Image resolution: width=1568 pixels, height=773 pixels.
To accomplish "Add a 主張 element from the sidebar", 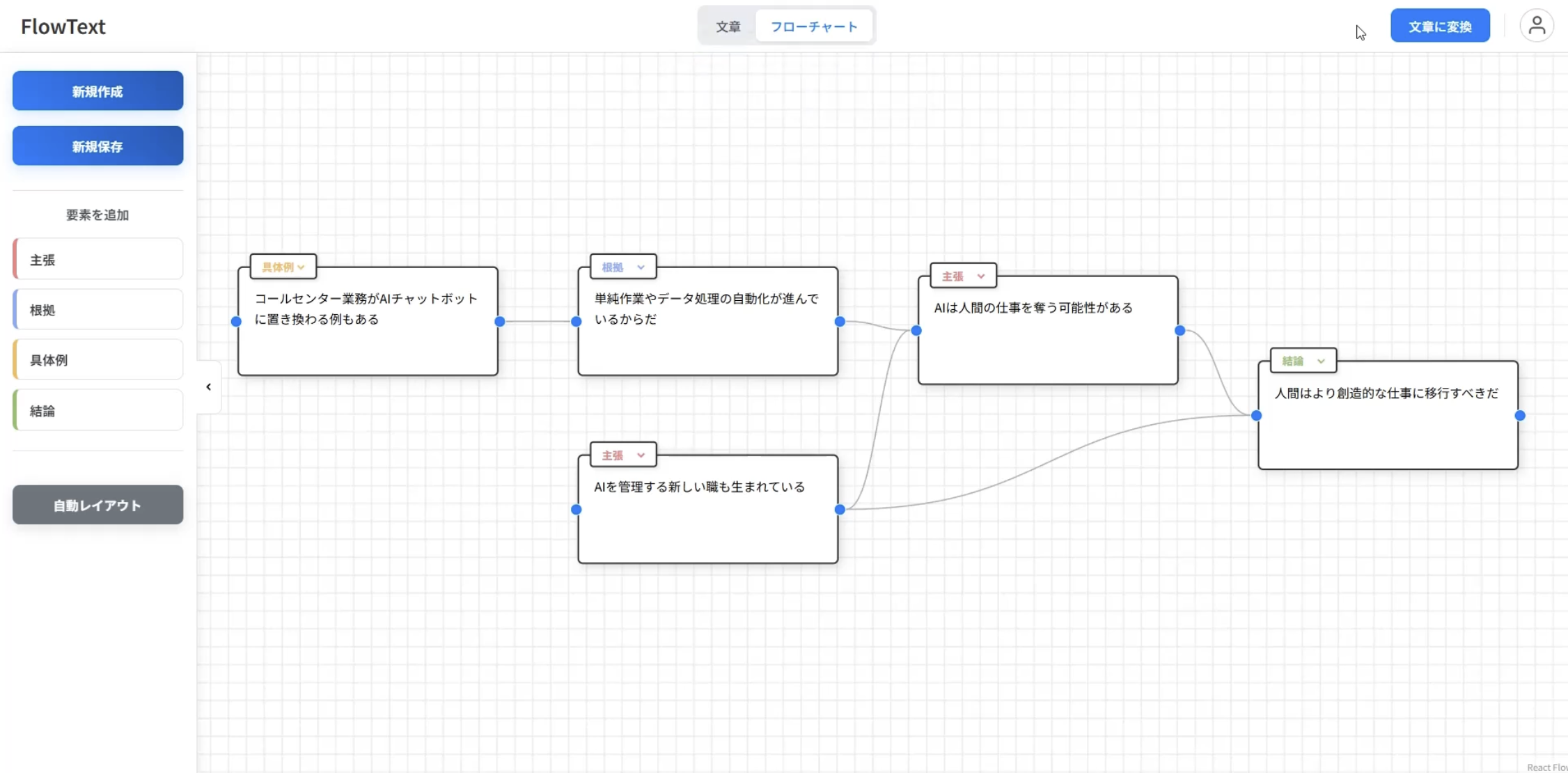I will (x=97, y=258).
